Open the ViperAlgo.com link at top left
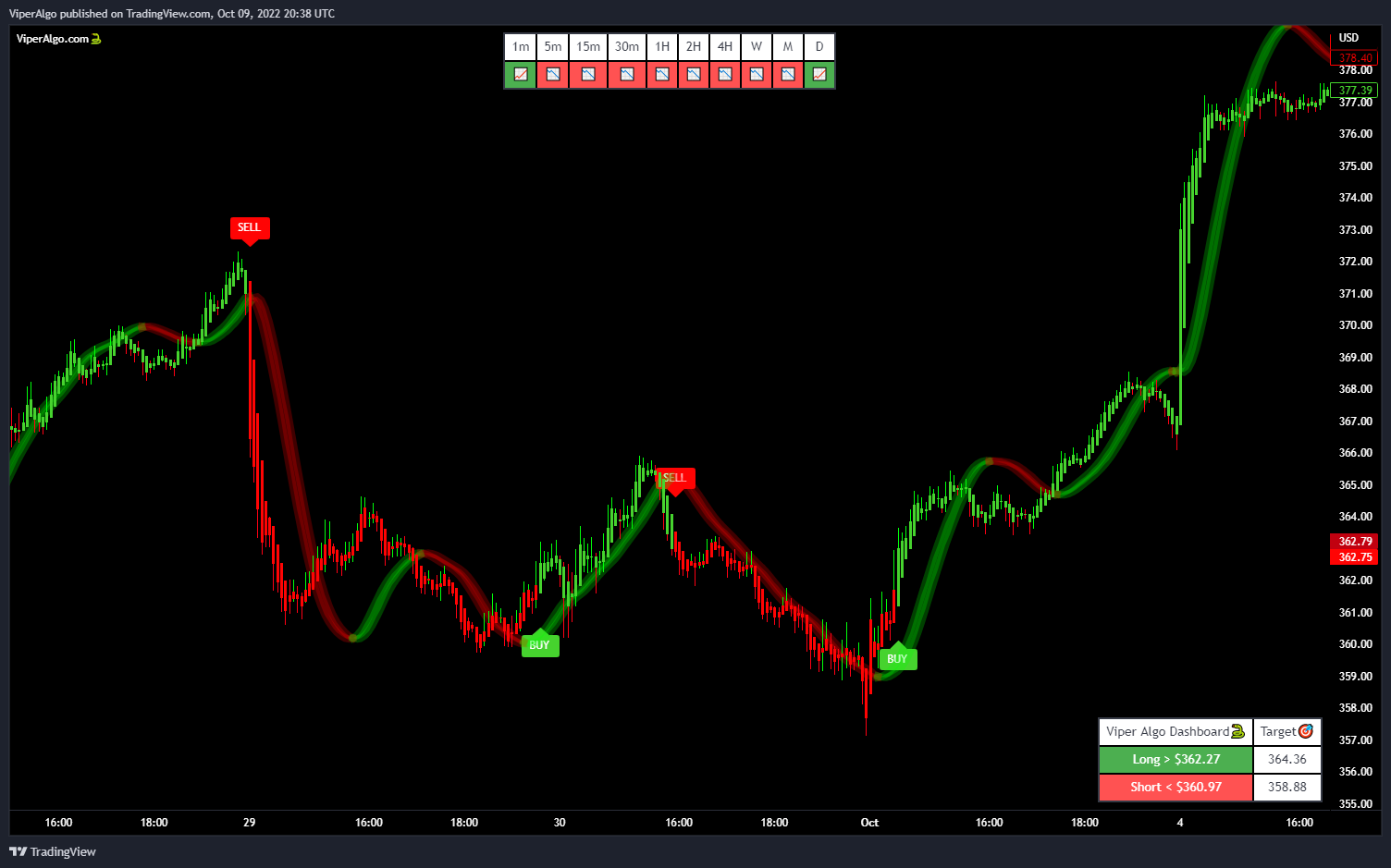The image size is (1391, 868). 53,39
